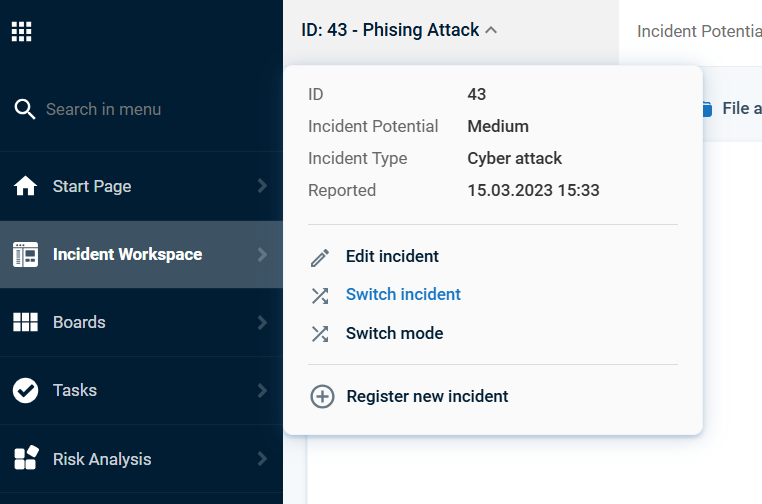
Task: Select the Risk Analysis blocks icon
Action: click(26, 458)
